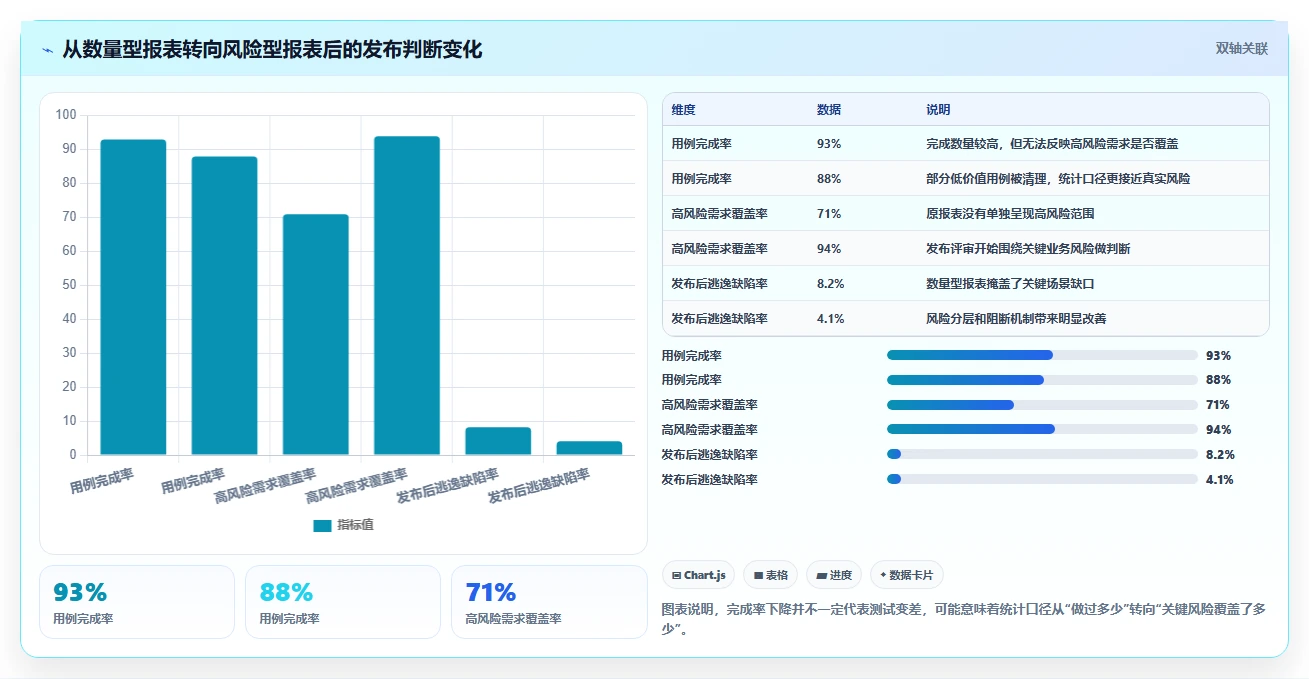Click the tallest chart bar at value 94
The height and width of the screenshot is (679, 1309).
[x=407, y=296]
